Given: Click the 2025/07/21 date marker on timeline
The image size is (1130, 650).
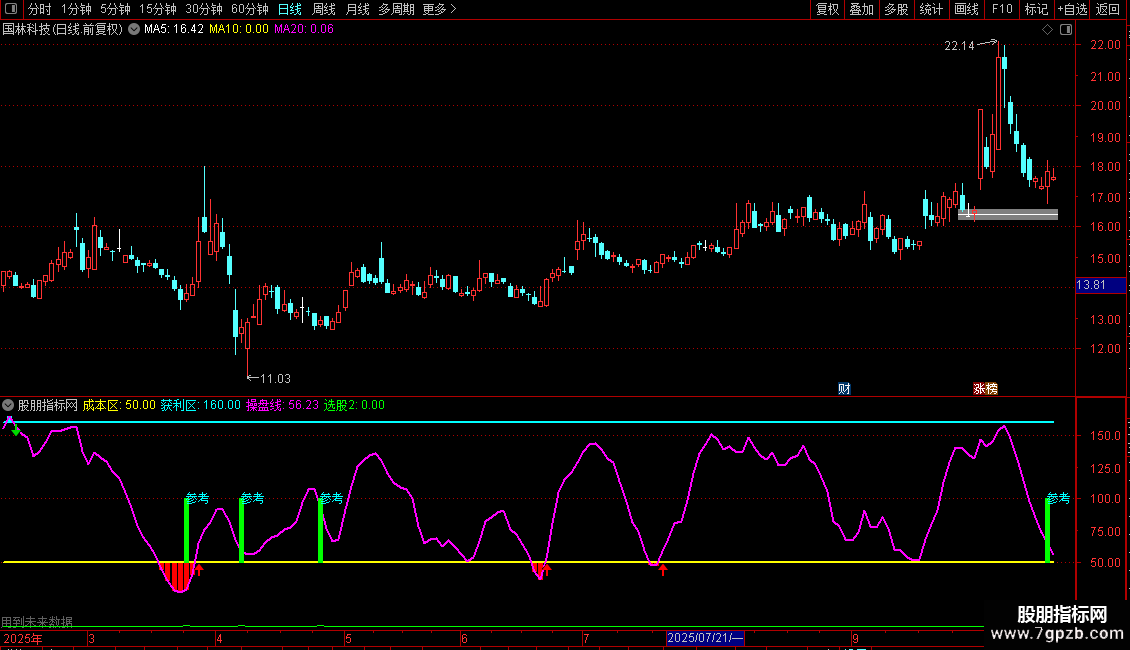Looking at the screenshot, I should pyautogui.click(x=705, y=637).
